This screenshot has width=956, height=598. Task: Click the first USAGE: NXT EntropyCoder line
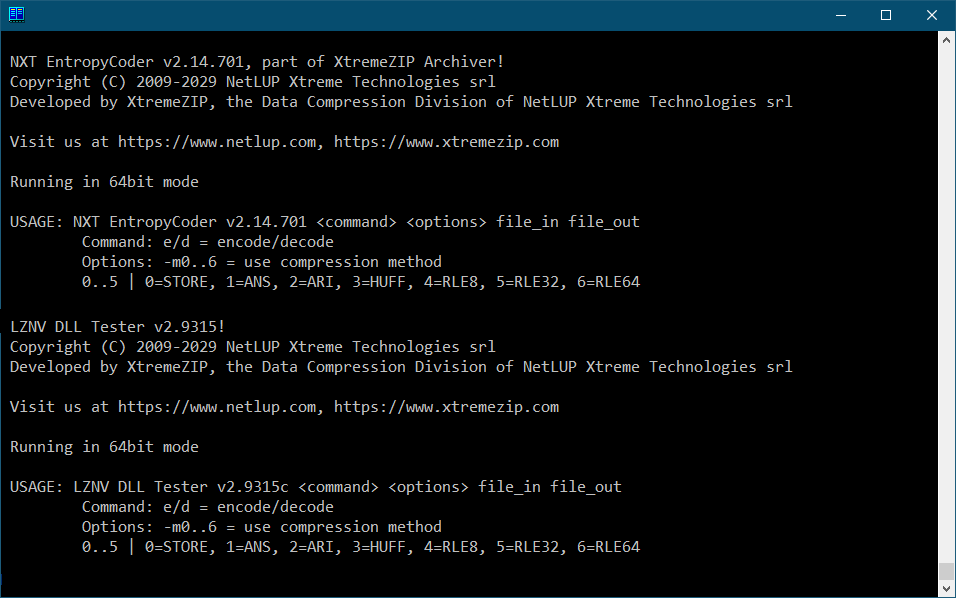tap(324, 222)
